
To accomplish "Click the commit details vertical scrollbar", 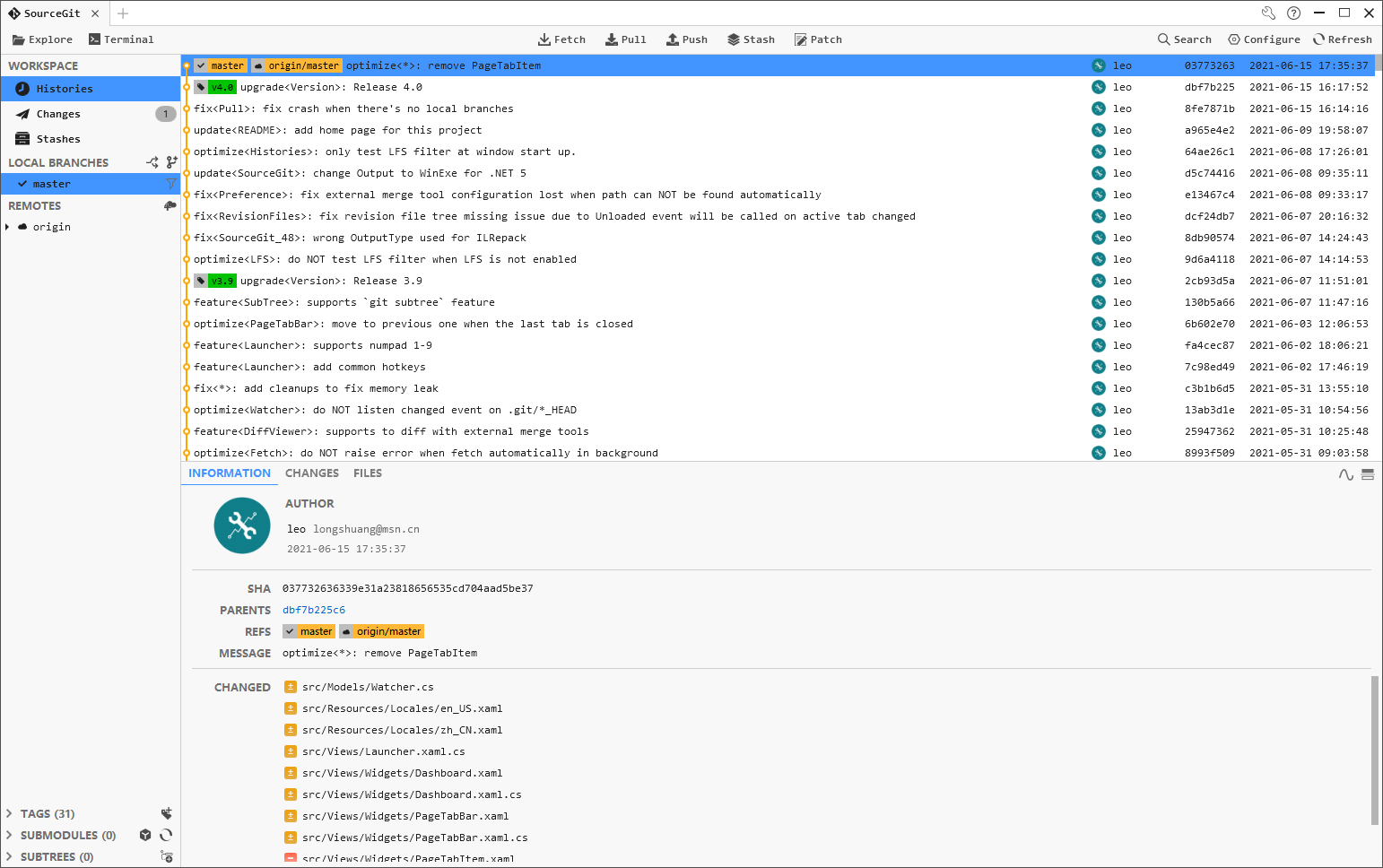I will pyautogui.click(x=1375, y=751).
